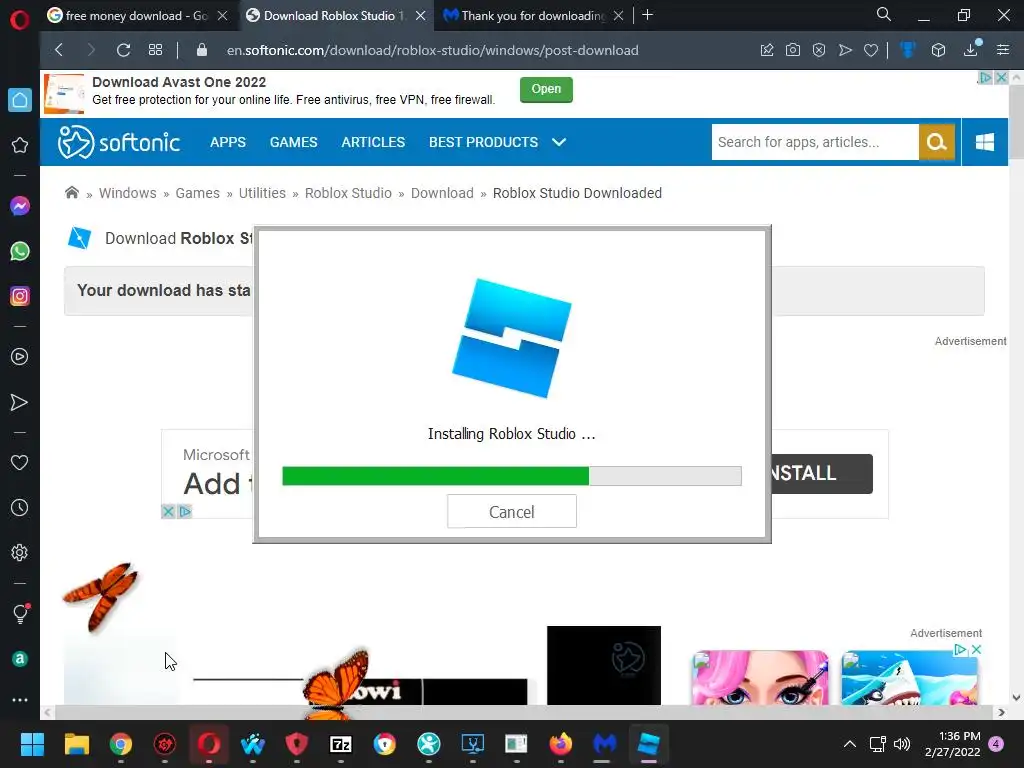Add page to bookmarks heart icon
The height and width of the screenshot is (768, 1024).
point(871,50)
